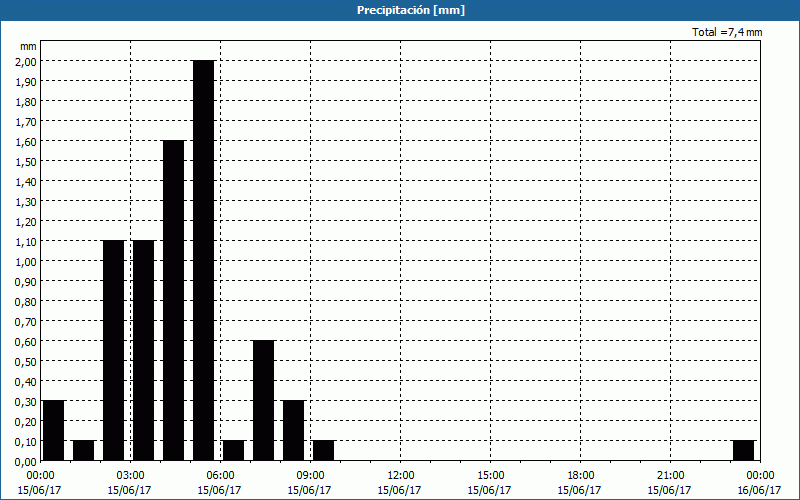This screenshot has height=500, width=800.
Task: Click the 09:00 time axis label
Action: [x=310, y=476]
